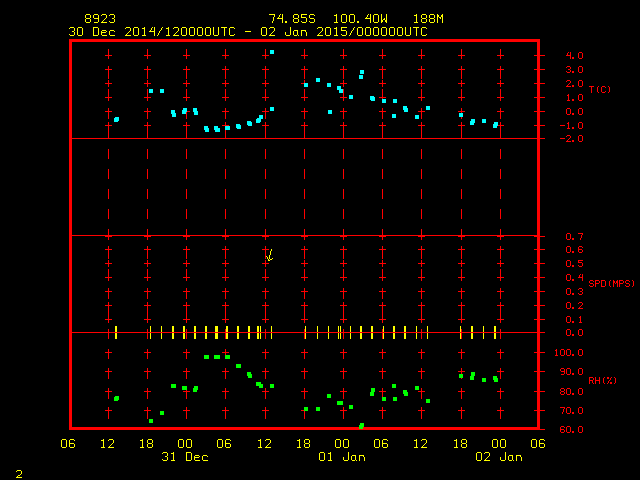The height and width of the screenshot is (480, 640).
Task: Click the page number "2" in the corner
Action: [19, 474]
